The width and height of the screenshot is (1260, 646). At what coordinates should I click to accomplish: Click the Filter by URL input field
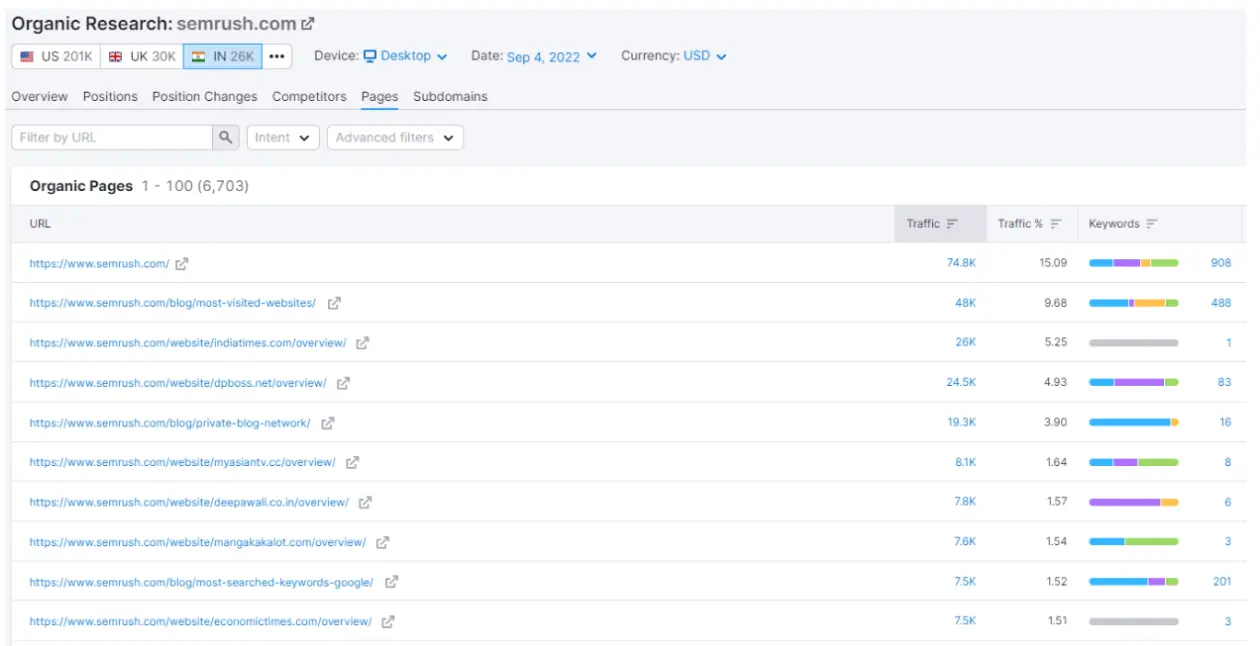(112, 138)
